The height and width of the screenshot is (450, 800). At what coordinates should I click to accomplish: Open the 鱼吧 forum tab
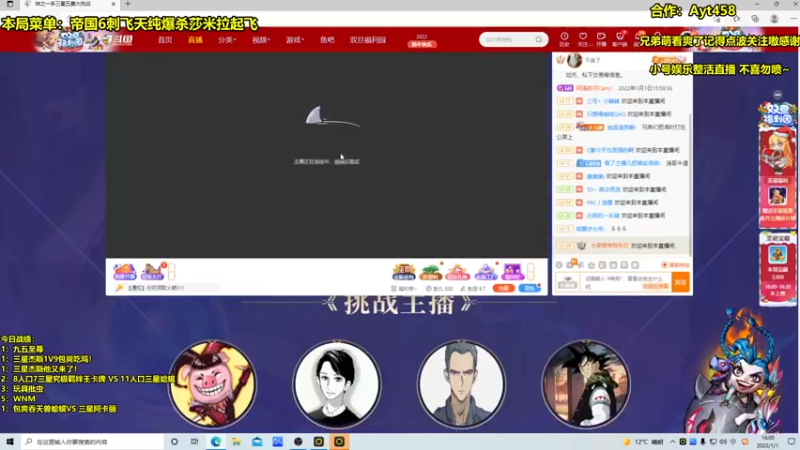point(327,40)
